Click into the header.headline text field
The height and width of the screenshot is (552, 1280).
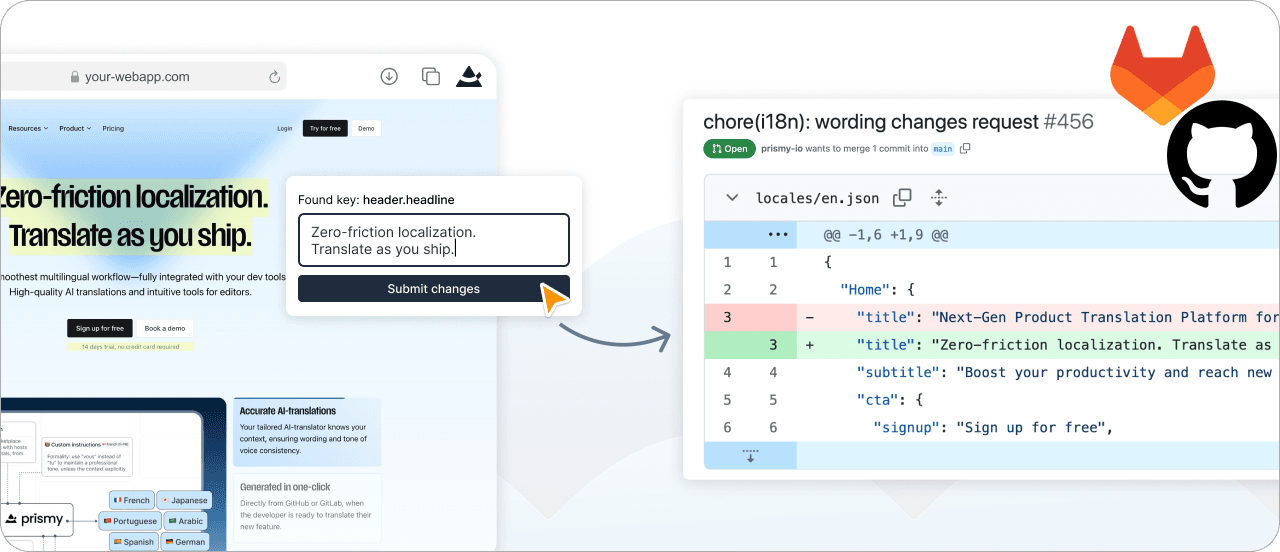(x=433, y=240)
